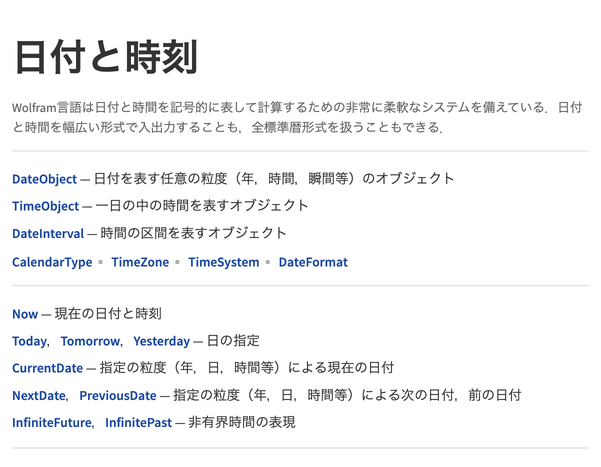Viewport: 601px width, 467px height.
Task: Click the 日付と時刻 page heading
Action: click(105, 57)
